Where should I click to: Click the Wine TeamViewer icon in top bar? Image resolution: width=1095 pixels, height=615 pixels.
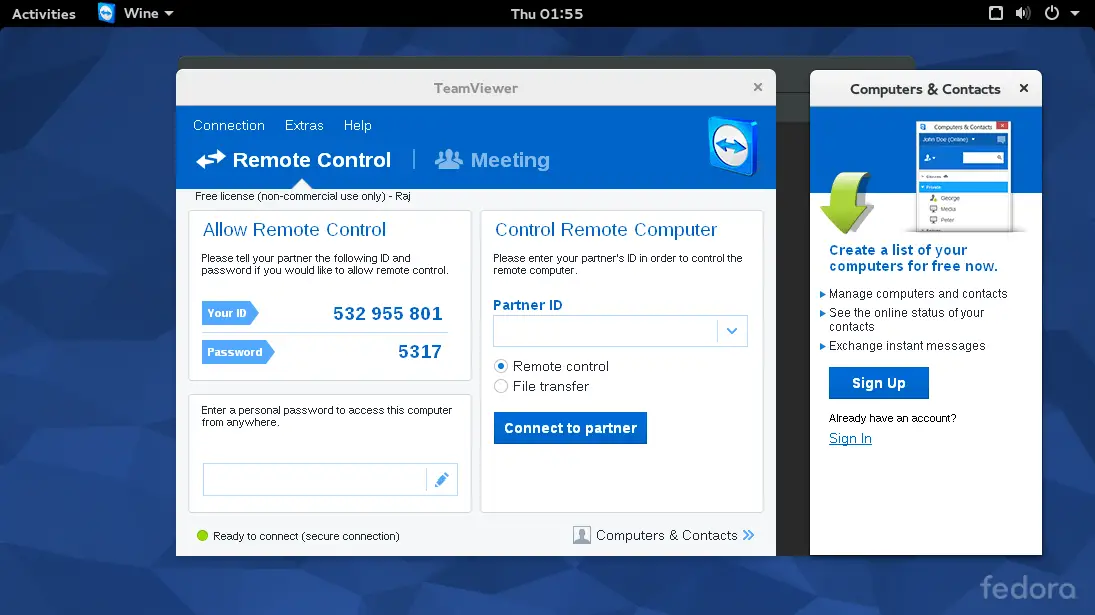coord(106,13)
